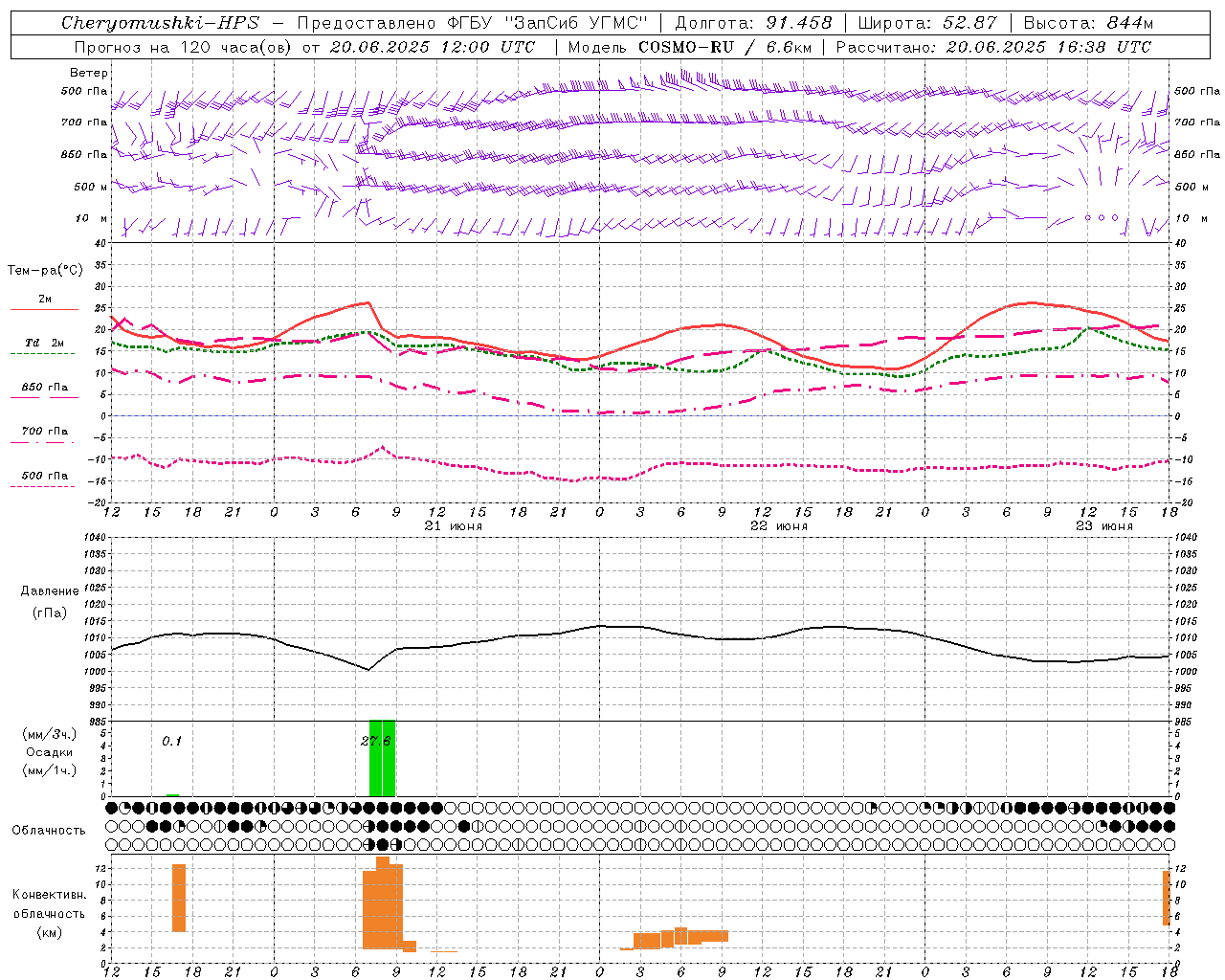
Task: Click the 'Конвективн.' convective cloud label
Action: tap(50, 895)
